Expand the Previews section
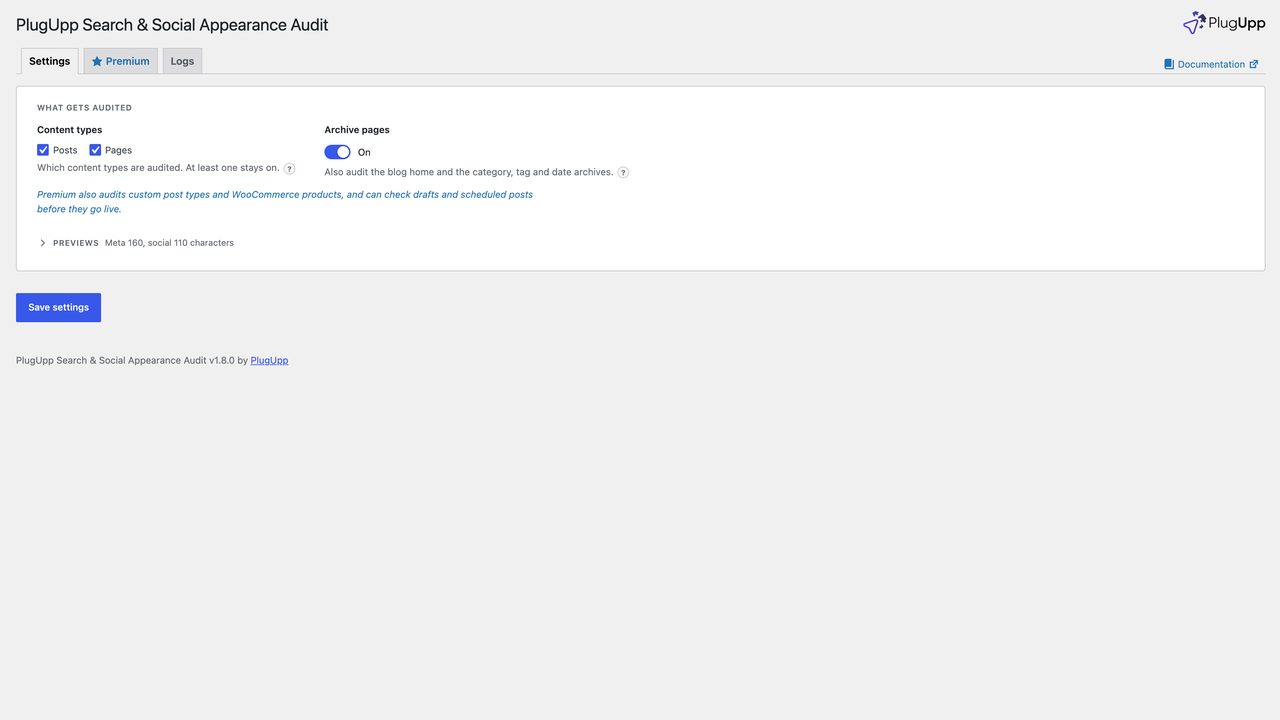This screenshot has height=720, width=1280. pyautogui.click(x=136, y=243)
